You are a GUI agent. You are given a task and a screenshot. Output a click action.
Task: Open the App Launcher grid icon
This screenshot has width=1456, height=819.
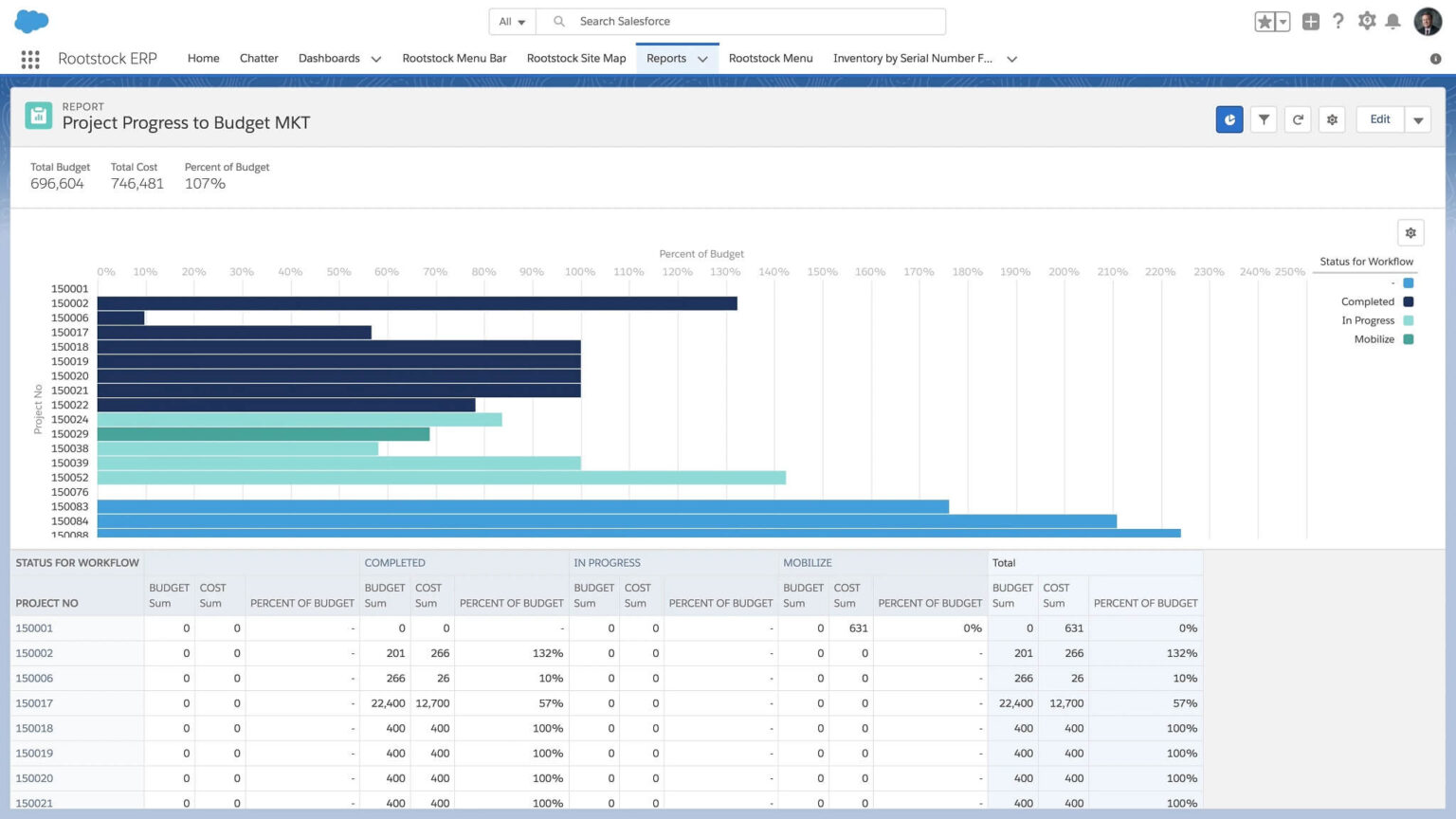(x=30, y=59)
